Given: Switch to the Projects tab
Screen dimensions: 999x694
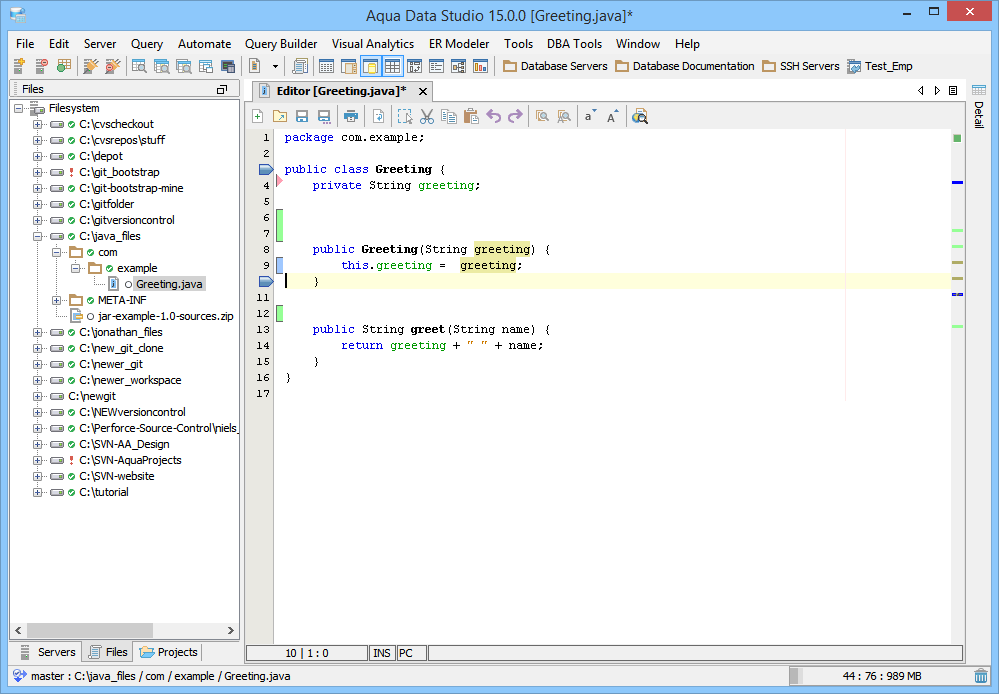Looking at the screenshot, I should (x=168, y=652).
